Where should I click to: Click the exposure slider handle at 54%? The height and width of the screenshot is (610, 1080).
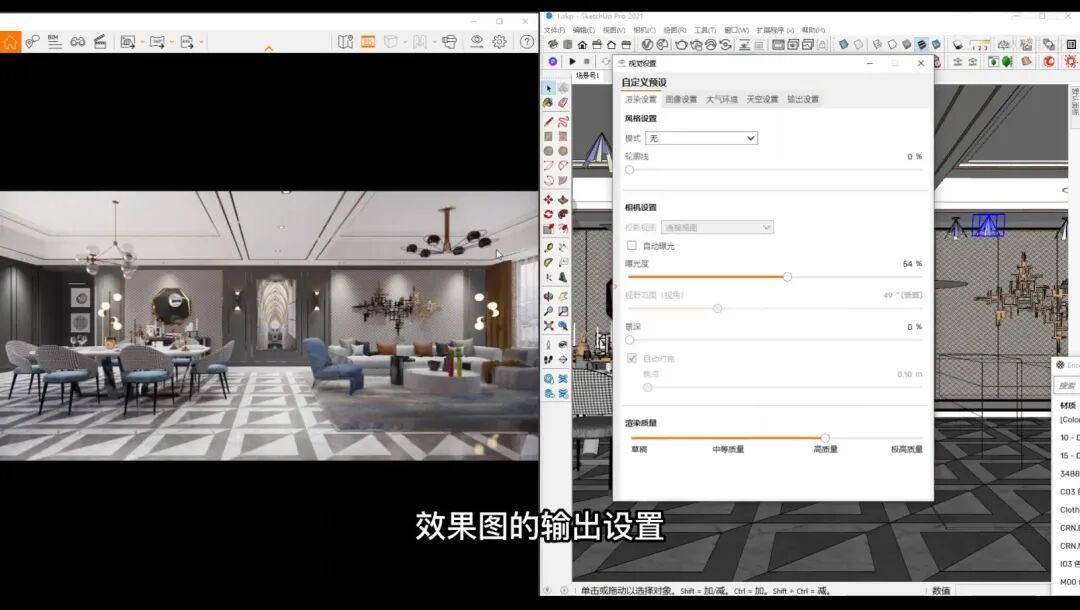pyautogui.click(x=787, y=277)
